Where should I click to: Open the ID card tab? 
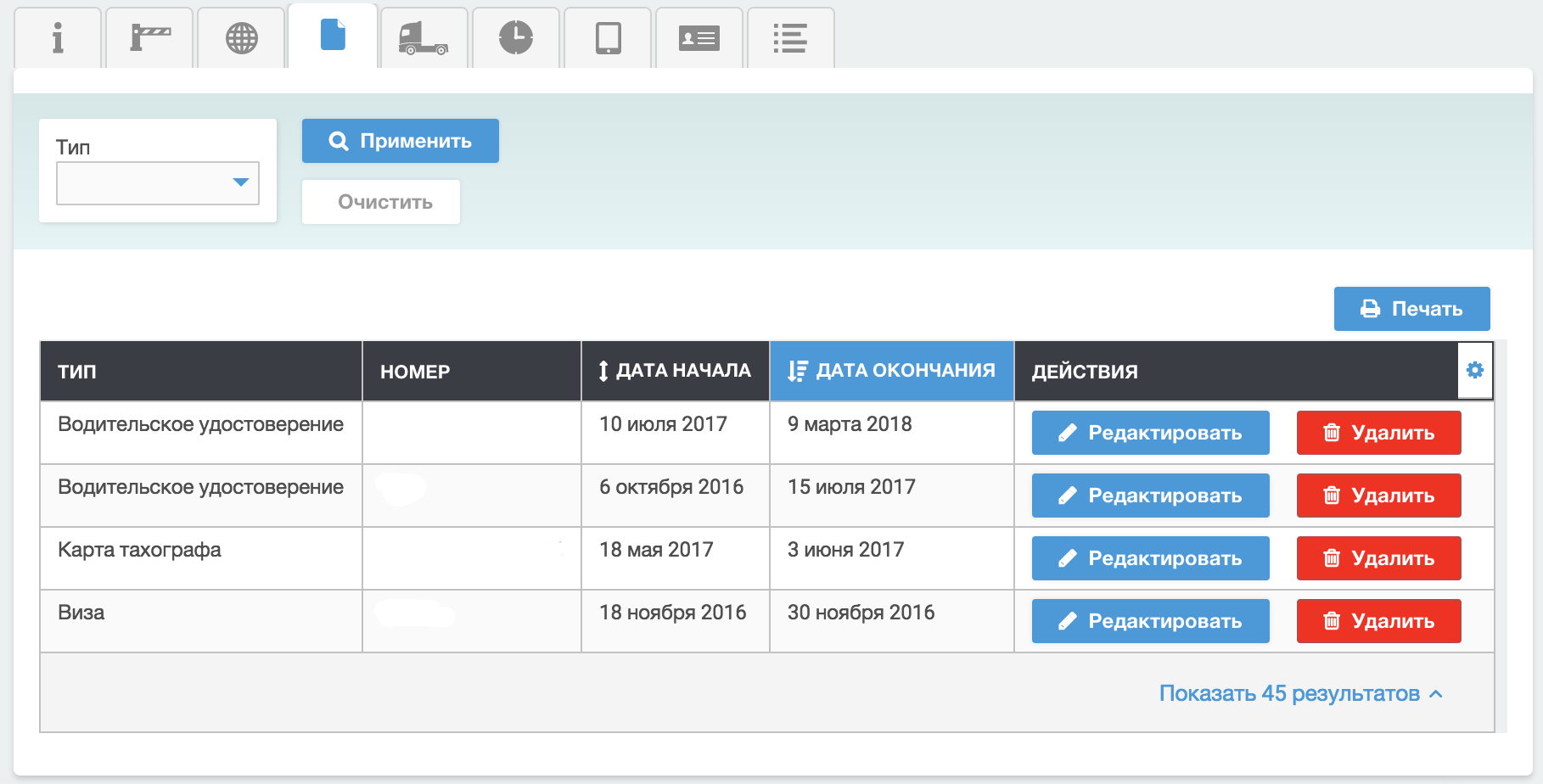[699, 38]
